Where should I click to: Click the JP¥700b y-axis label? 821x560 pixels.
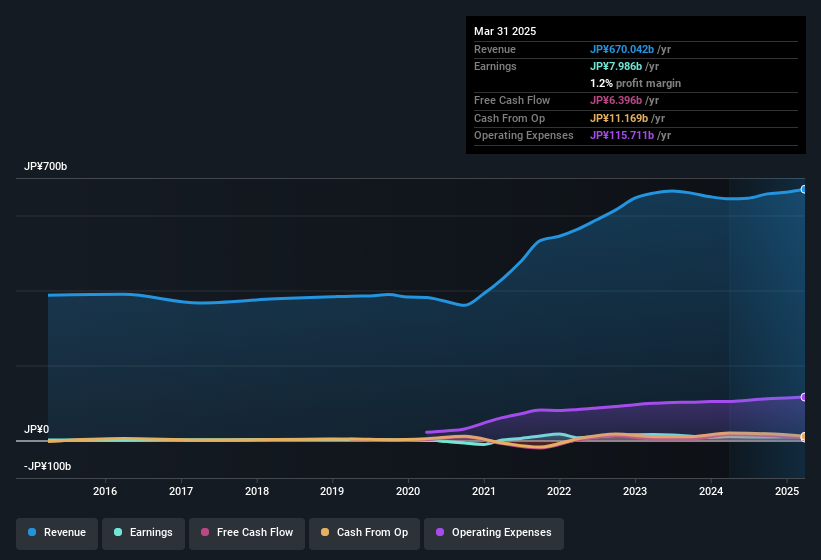(x=46, y=166)
